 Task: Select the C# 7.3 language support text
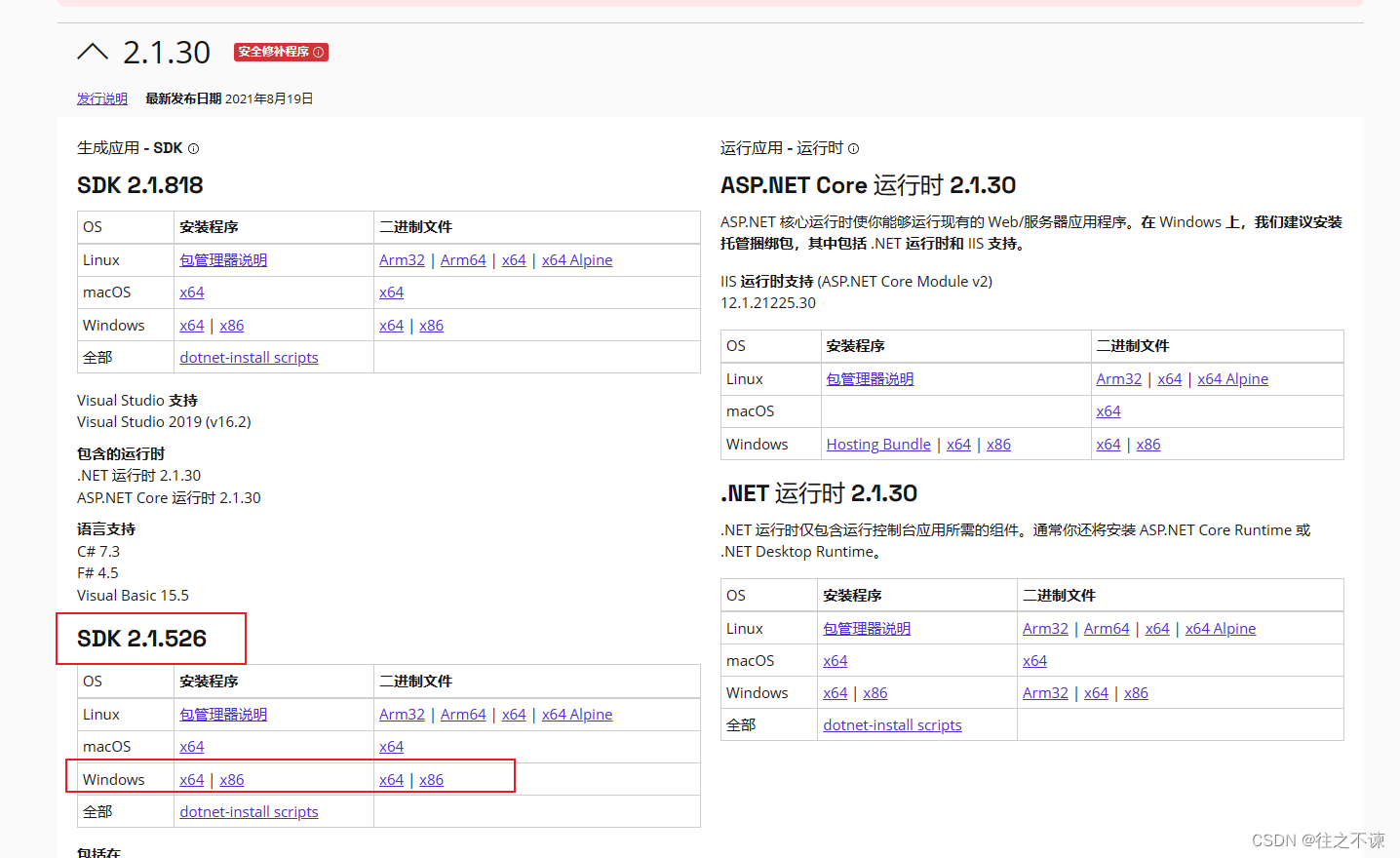point(98,552)
